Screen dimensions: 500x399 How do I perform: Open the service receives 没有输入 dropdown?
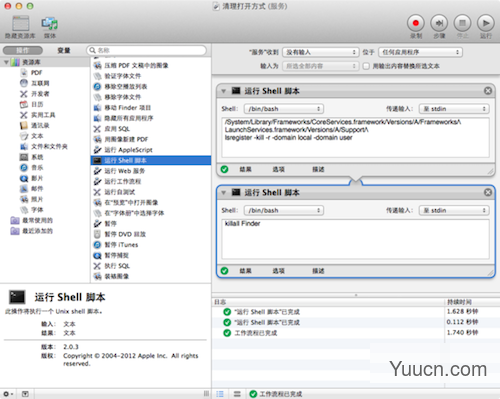(321, 52)
